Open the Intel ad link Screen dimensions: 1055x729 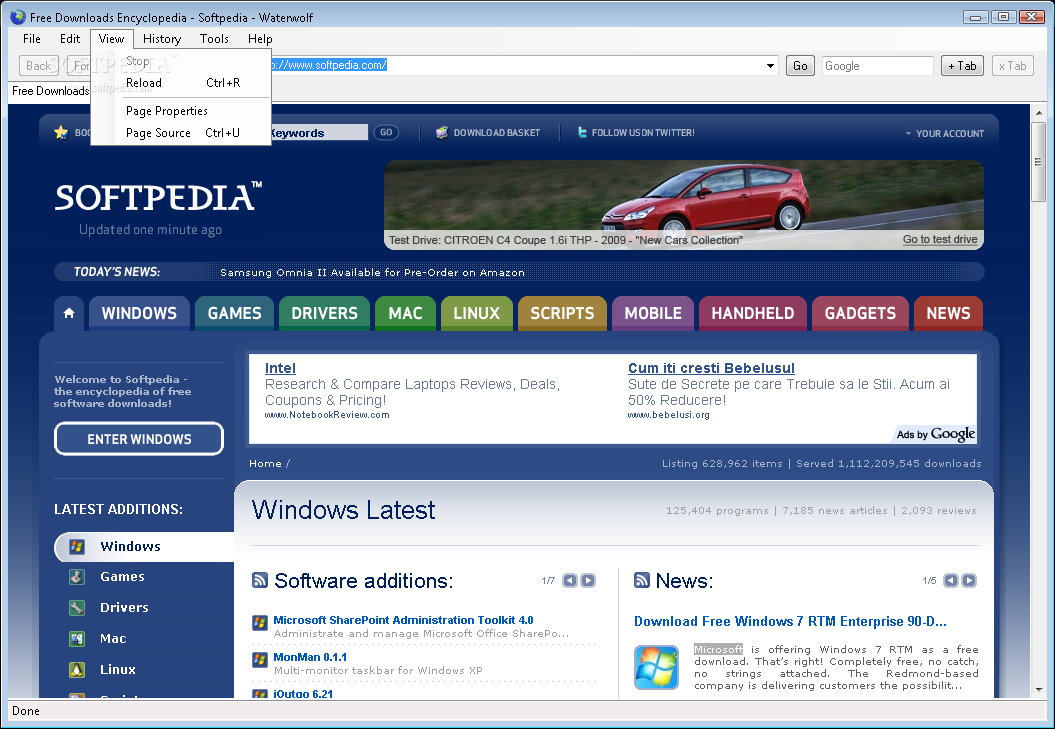pos(280,368)
